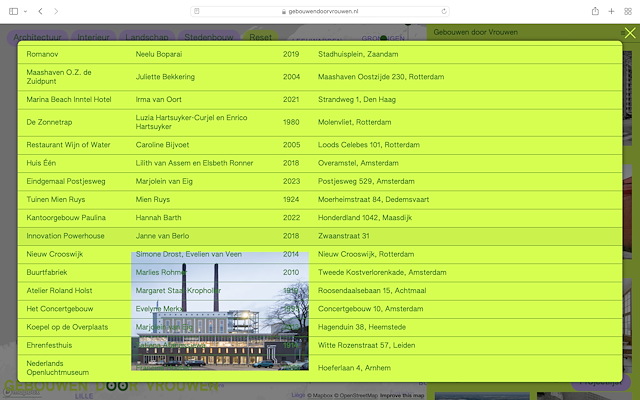Select the Romanov project entry

click(x=43, y=55)
